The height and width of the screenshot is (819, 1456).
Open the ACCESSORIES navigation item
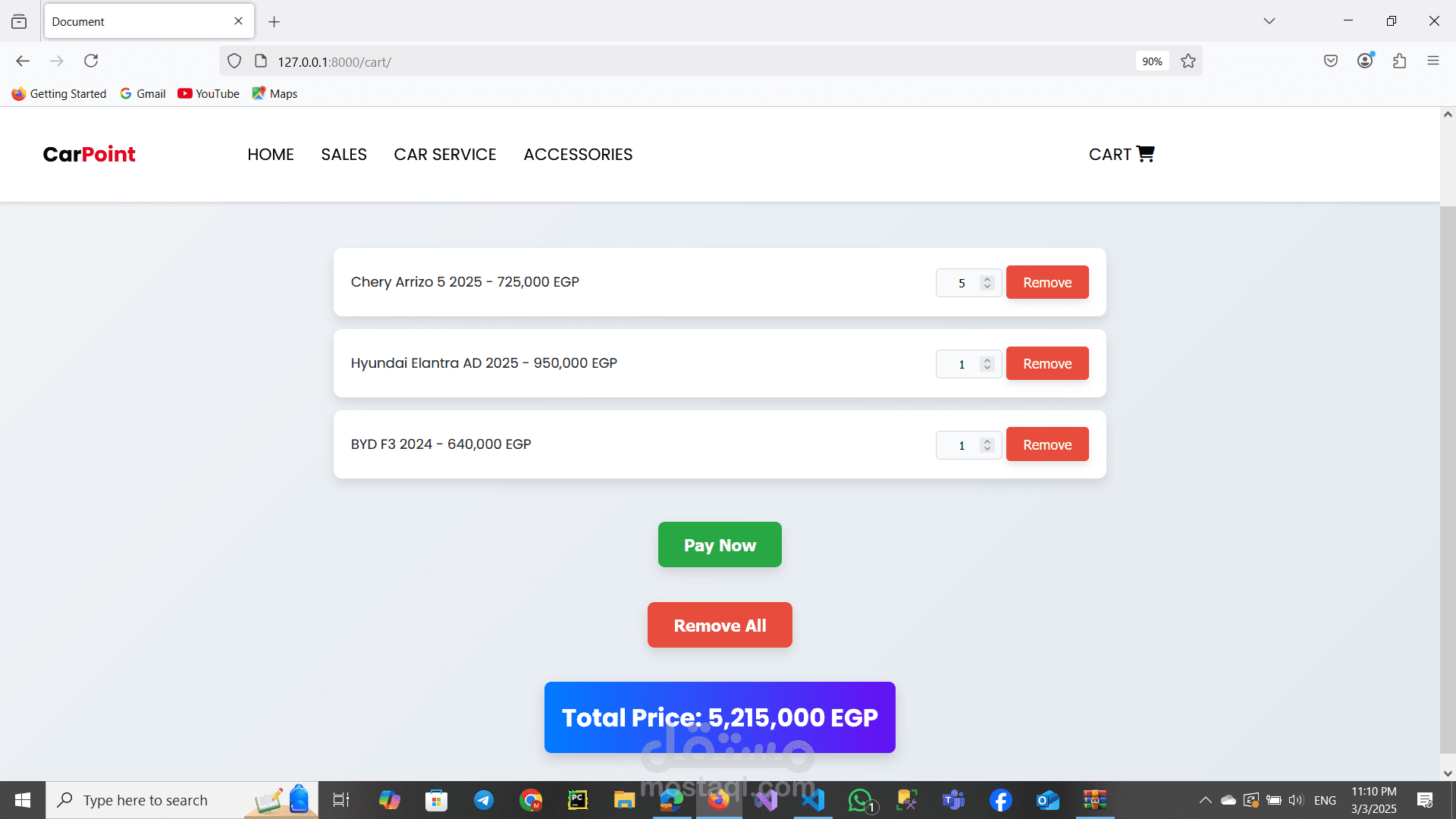[x=578, y=155]
